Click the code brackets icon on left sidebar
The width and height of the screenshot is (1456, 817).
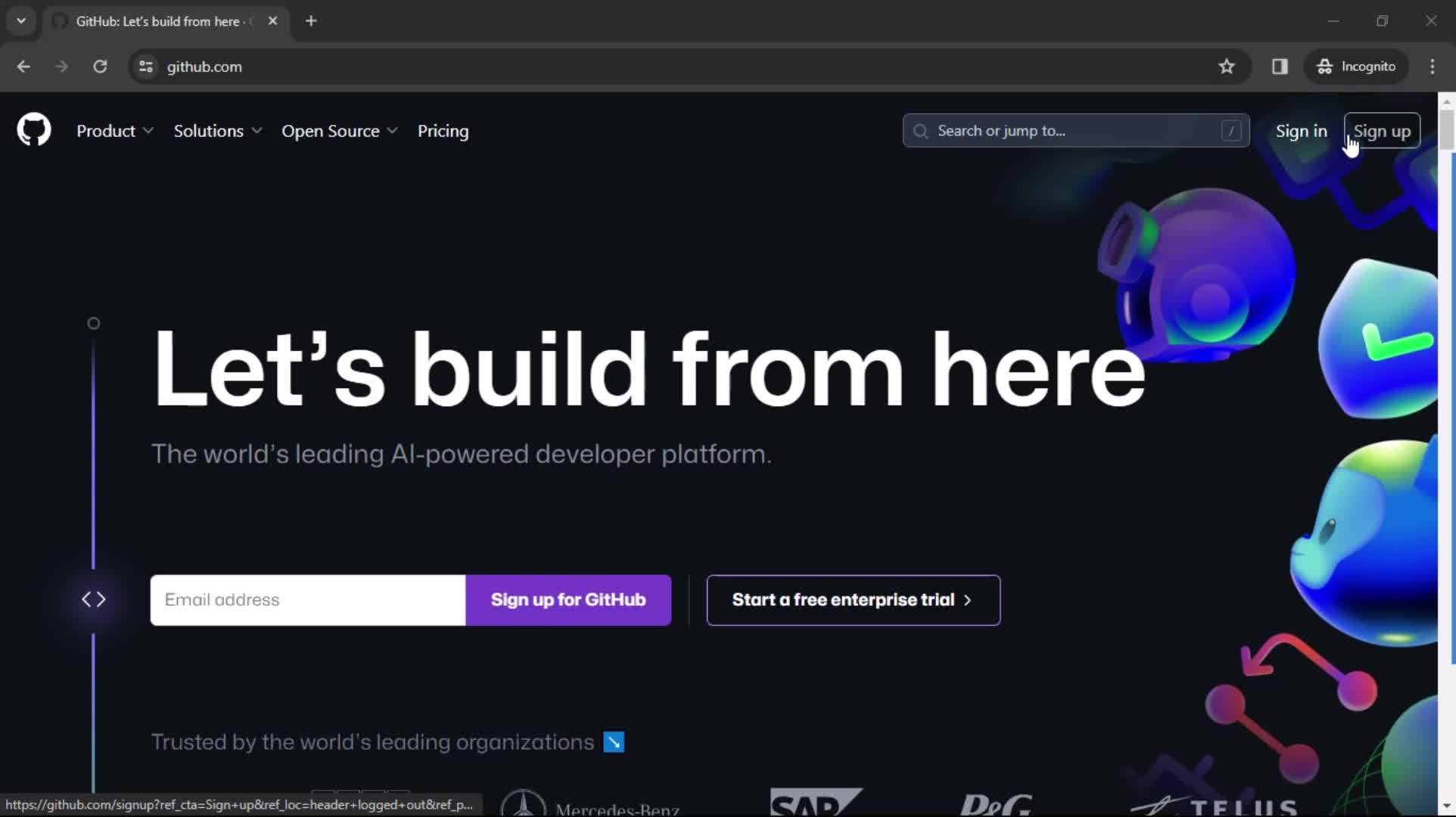[94, 599]
